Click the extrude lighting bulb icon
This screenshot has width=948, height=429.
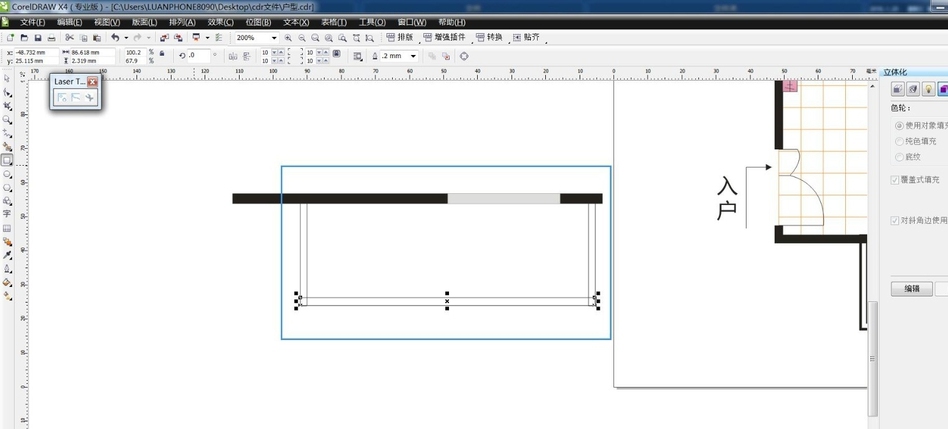[x=928, y=89]
